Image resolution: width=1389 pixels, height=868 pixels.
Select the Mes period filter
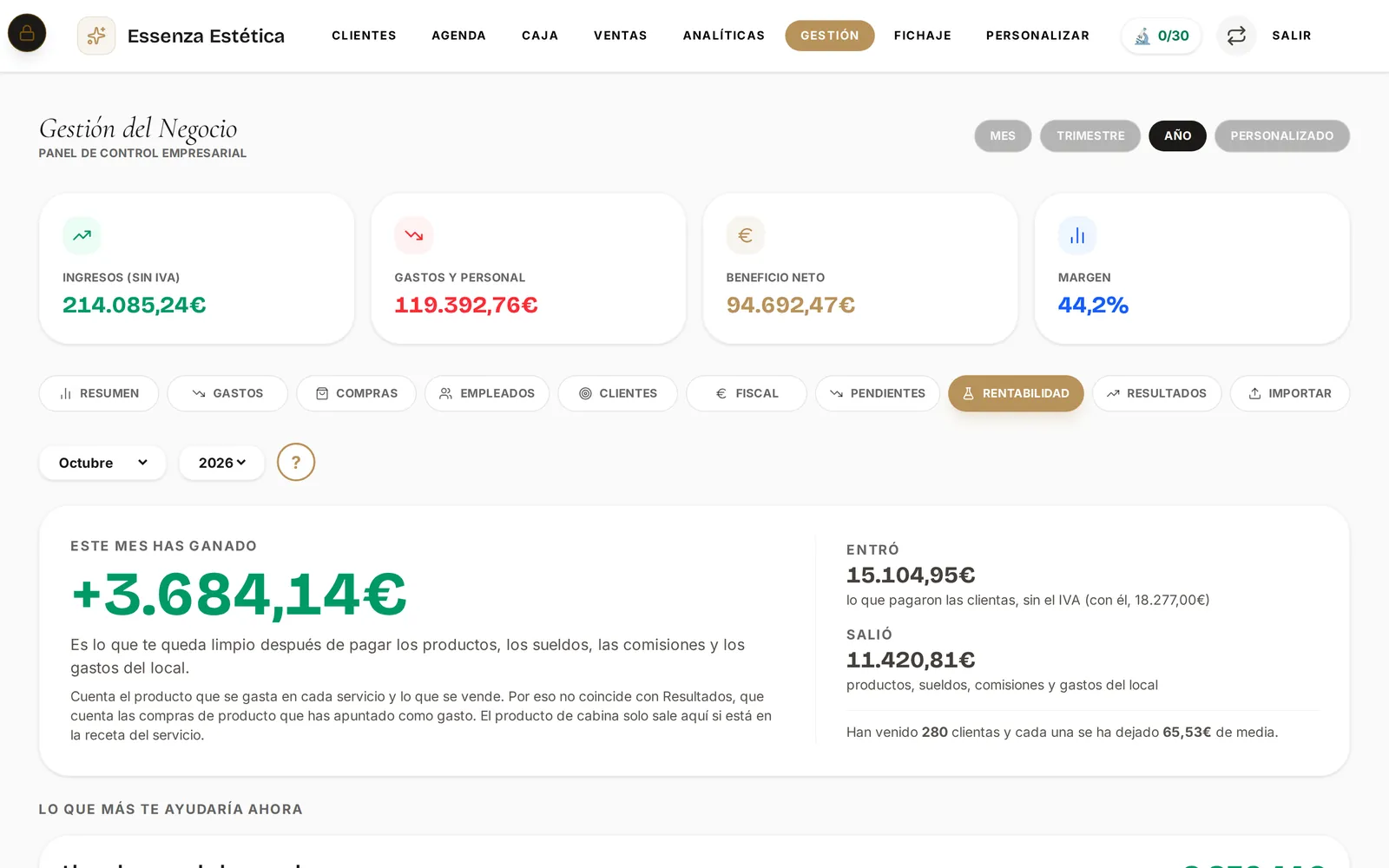1003,135
